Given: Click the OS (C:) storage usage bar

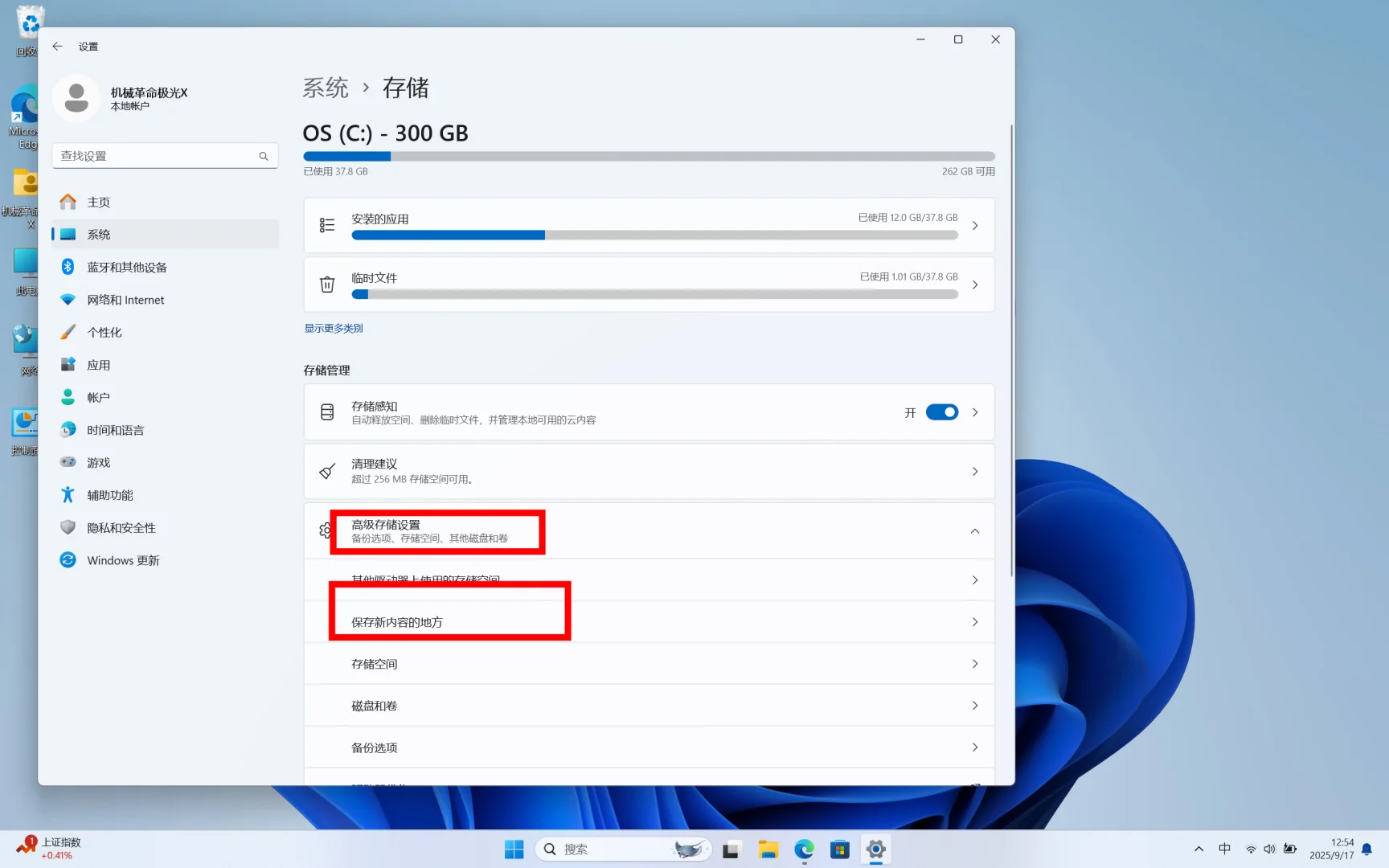Looking at the screenshot, I should [x=648, y=156].
